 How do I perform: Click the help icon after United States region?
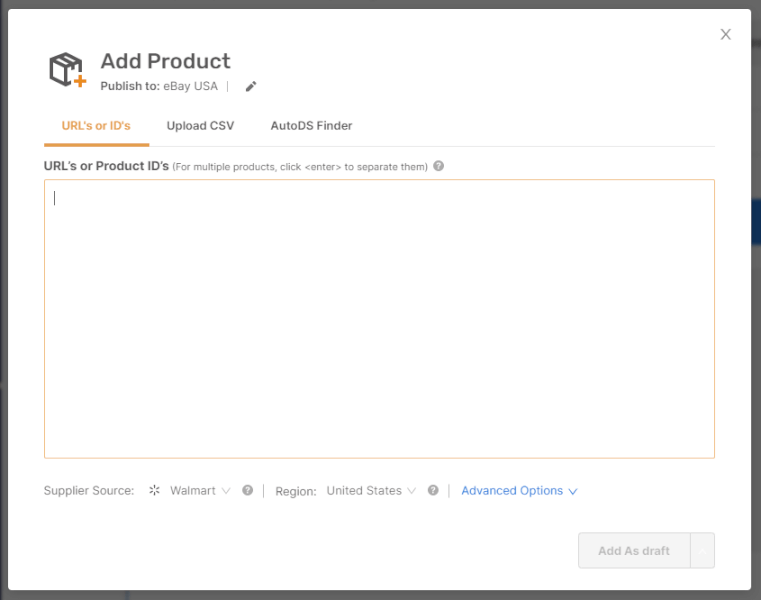[x=433, y=490]
